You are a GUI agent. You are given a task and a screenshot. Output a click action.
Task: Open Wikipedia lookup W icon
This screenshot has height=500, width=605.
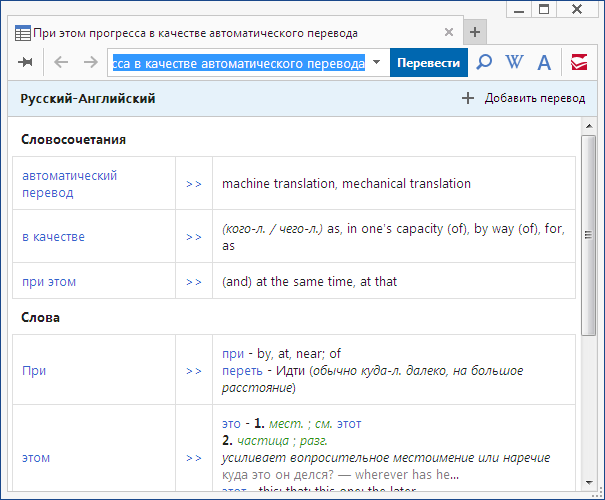tap(514, 63)
